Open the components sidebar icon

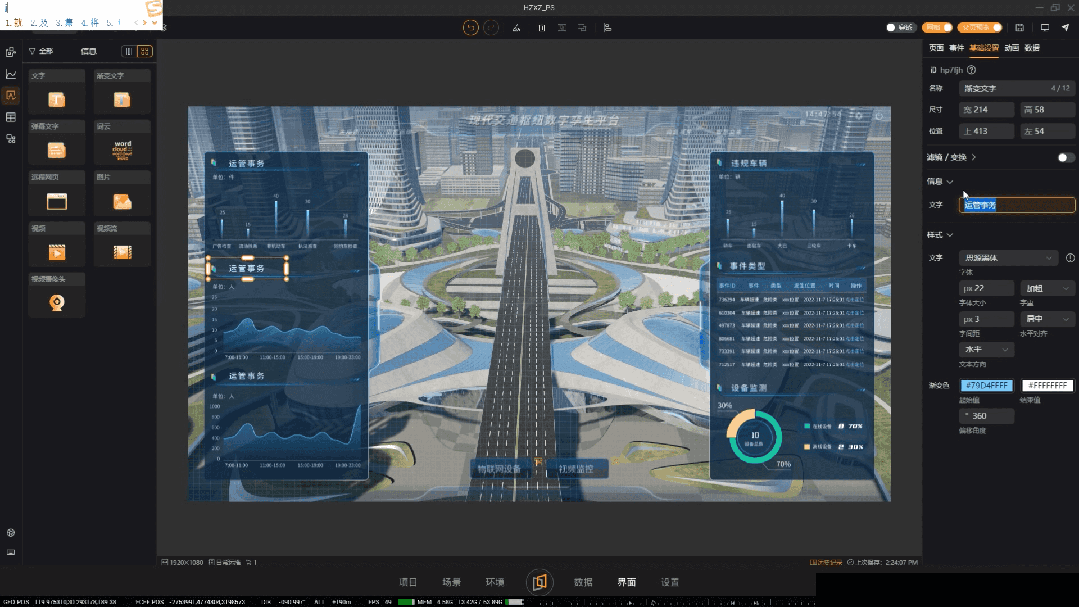click(x=11, y=52)
